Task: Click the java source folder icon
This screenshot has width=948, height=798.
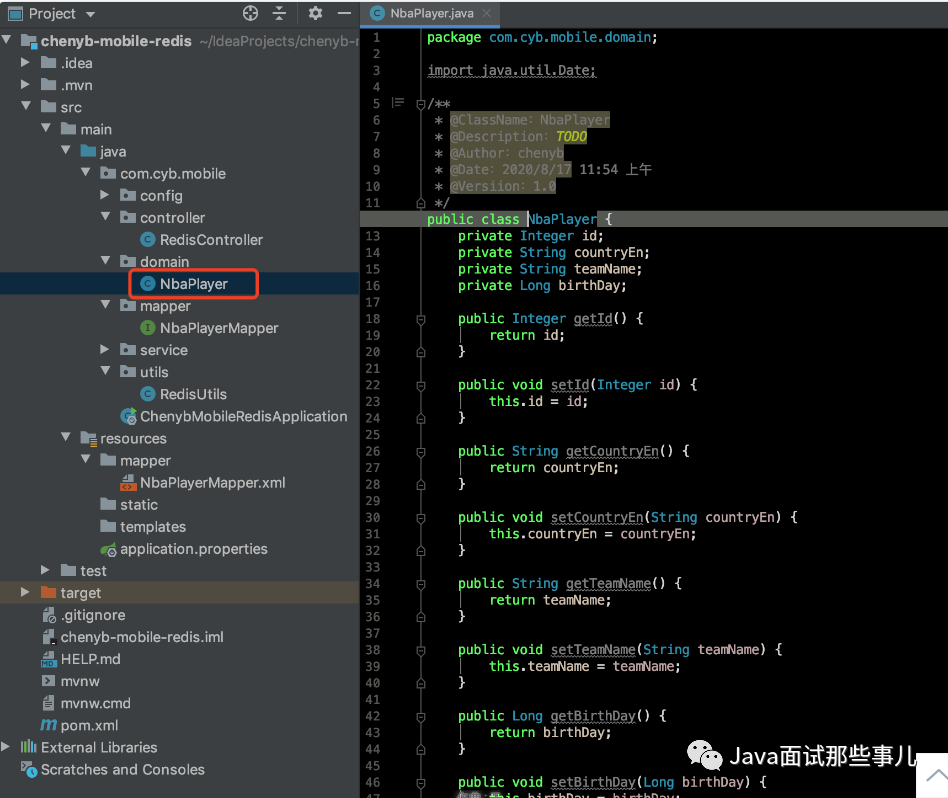Action: (x=88, y=151)
